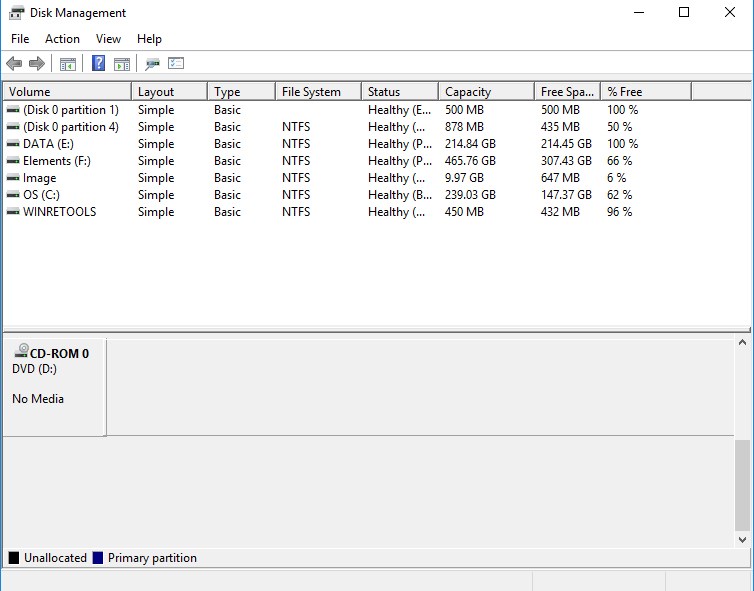
Task: Click the 214.45 GB free space cell
Action: (566, 144)
